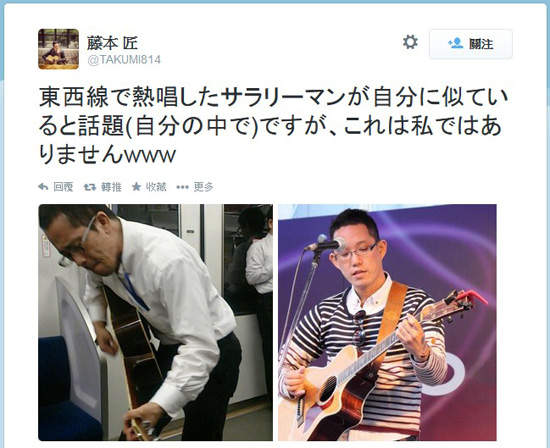Click the 轉推 retweet label

click(x=111, y=187)
